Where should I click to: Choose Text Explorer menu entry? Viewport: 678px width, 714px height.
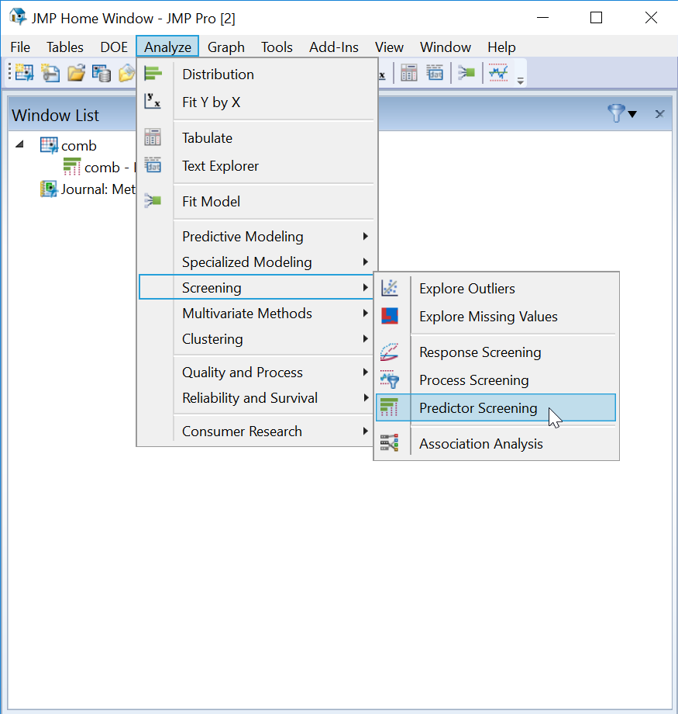click(x=258, y=166)
